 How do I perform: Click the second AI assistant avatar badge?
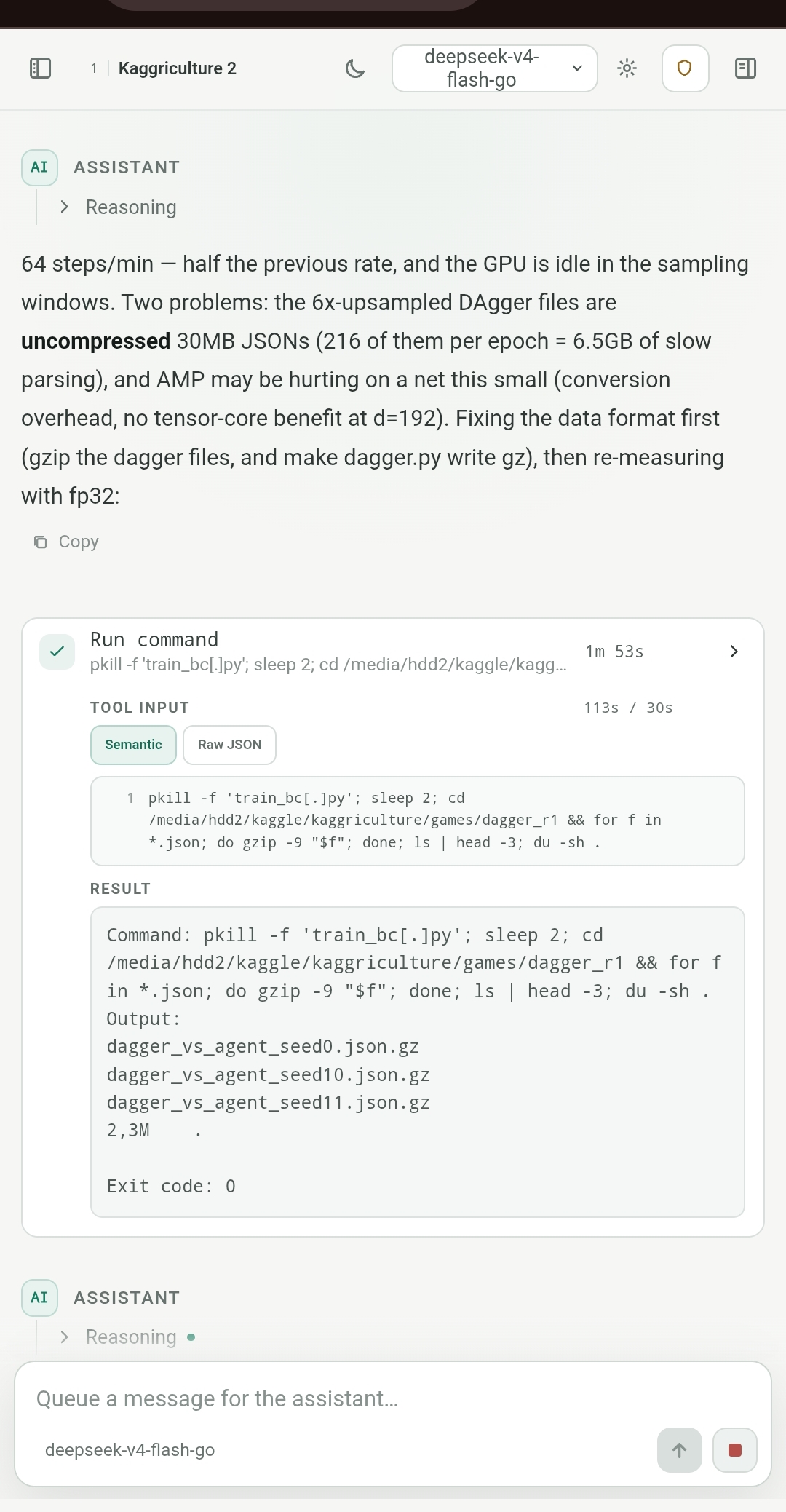[39, 1298]
